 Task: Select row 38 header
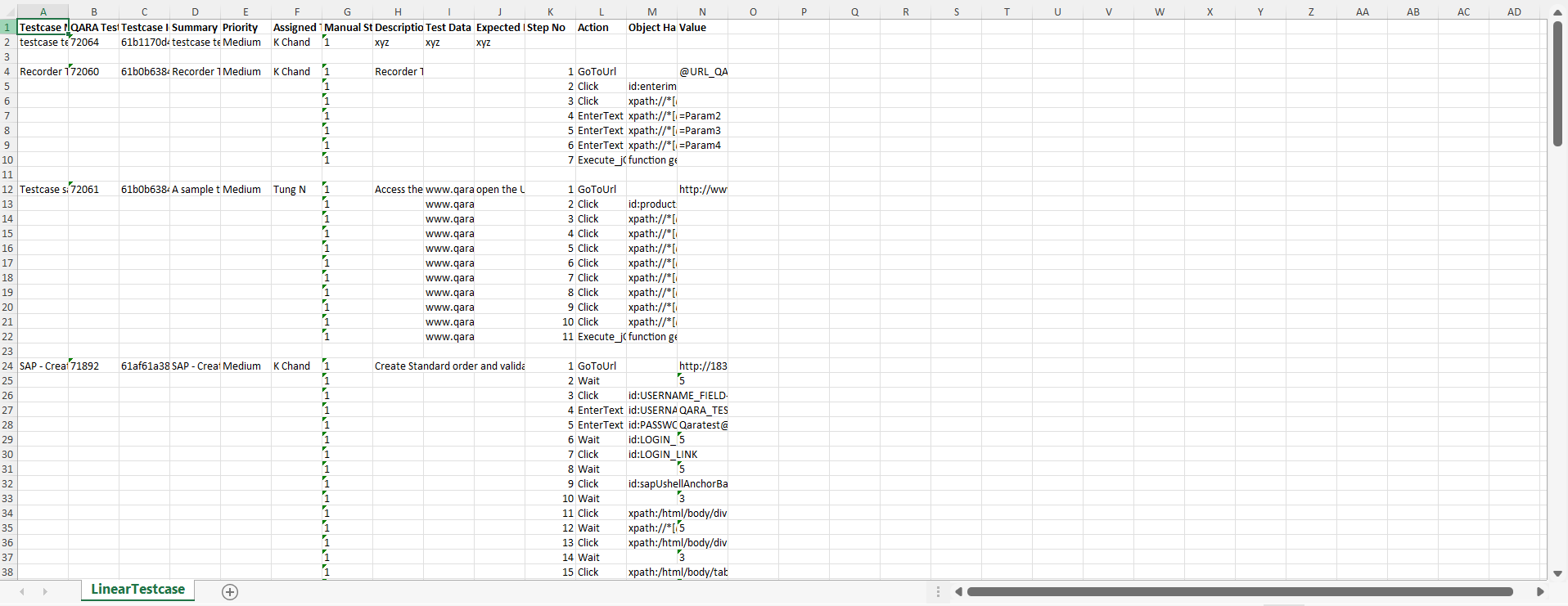coord(8,572)
